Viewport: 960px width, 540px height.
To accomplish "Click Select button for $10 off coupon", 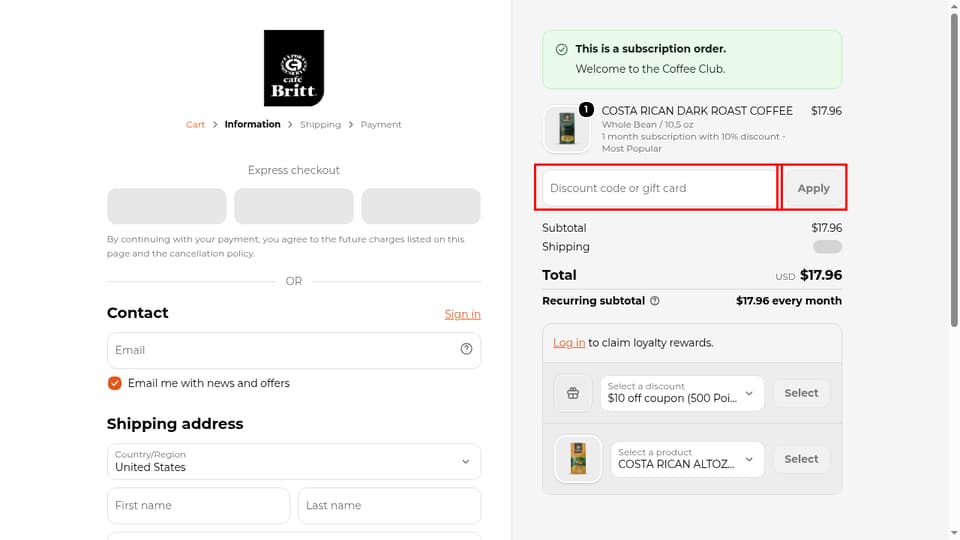I will coord(801,393).
